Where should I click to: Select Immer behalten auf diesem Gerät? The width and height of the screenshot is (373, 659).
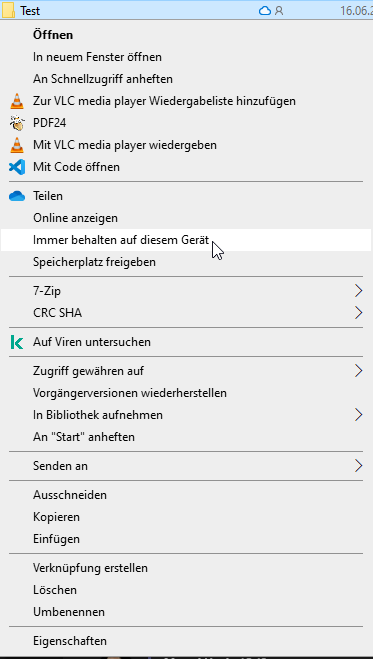186,240
